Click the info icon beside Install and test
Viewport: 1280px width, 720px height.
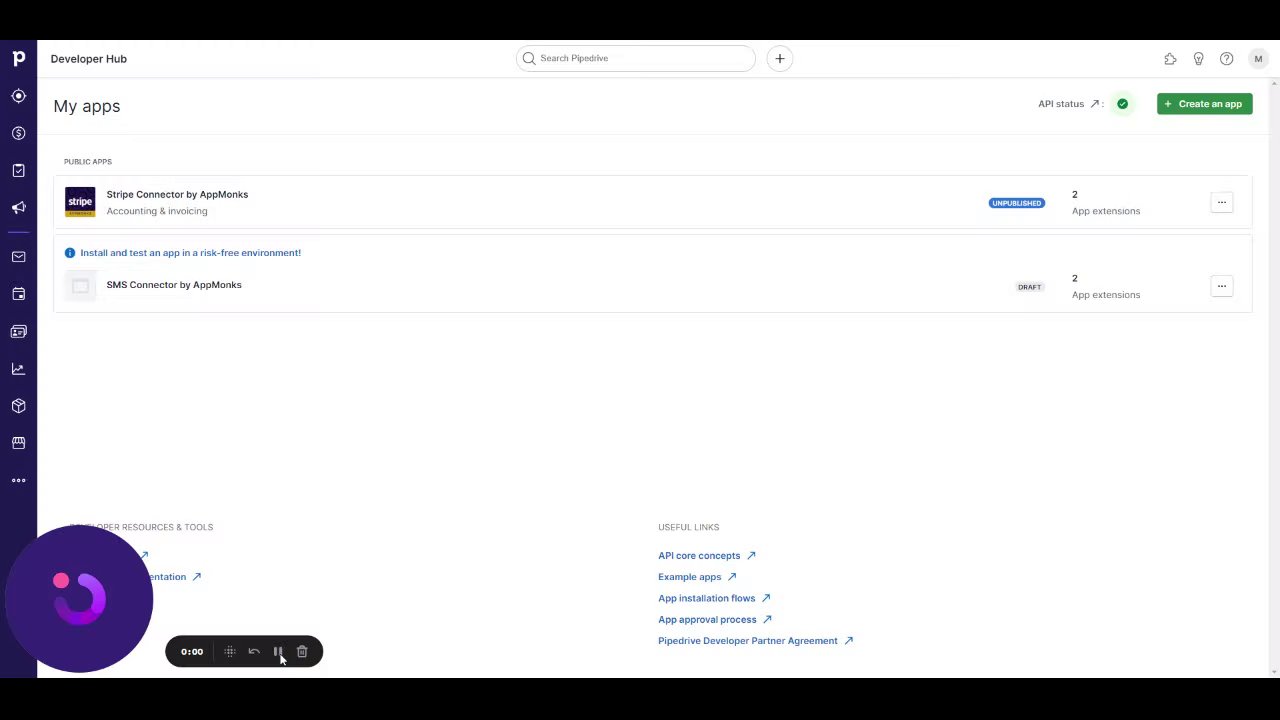tap(70, 253)
